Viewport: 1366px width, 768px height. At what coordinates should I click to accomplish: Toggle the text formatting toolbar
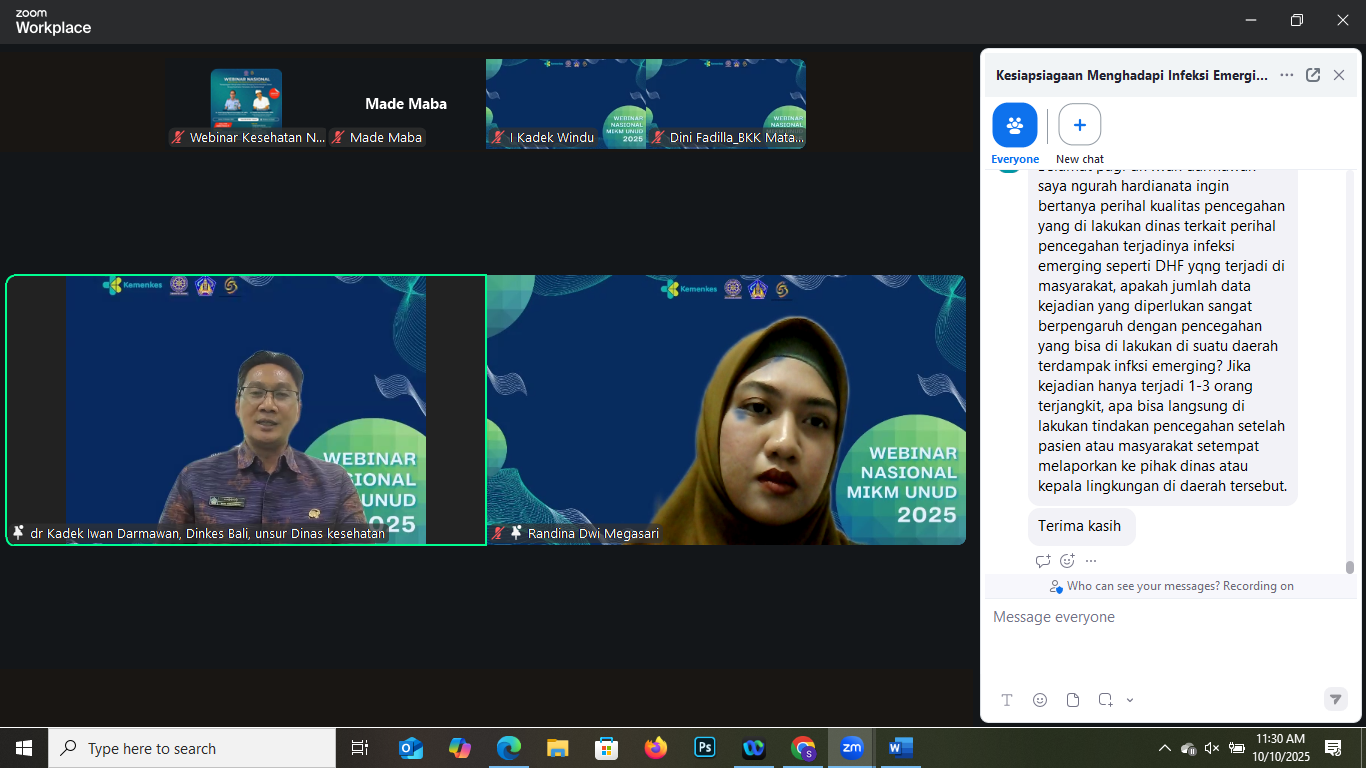point(1007,700)
